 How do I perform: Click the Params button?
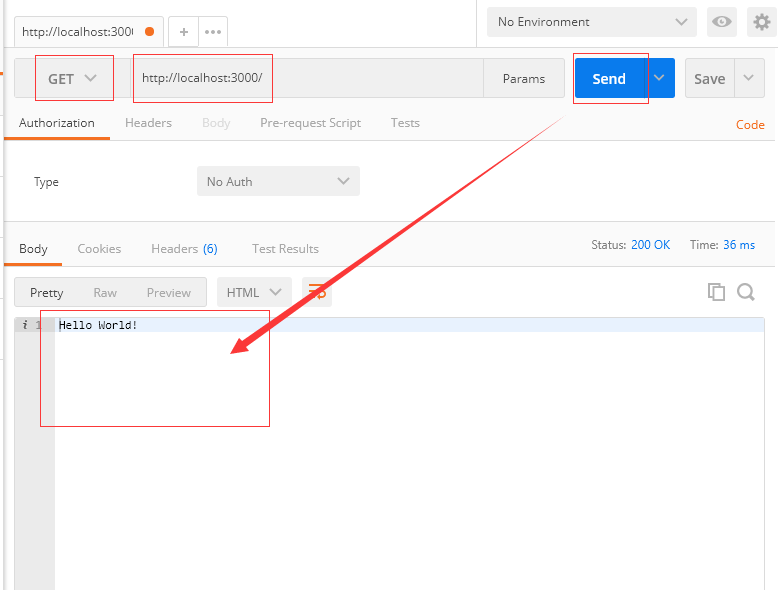point(524,78)
